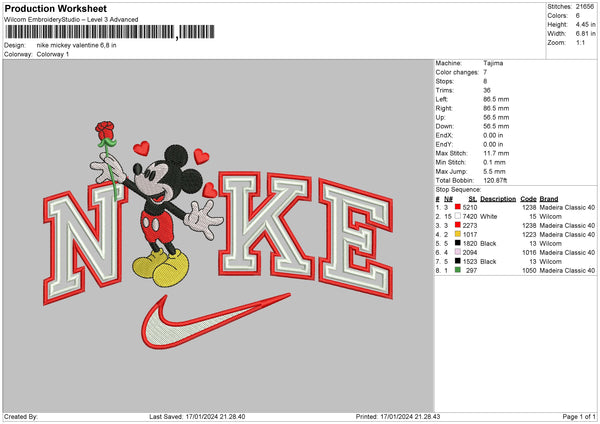Click the Right extent value 86.5 mm

[x=496, y=108]
